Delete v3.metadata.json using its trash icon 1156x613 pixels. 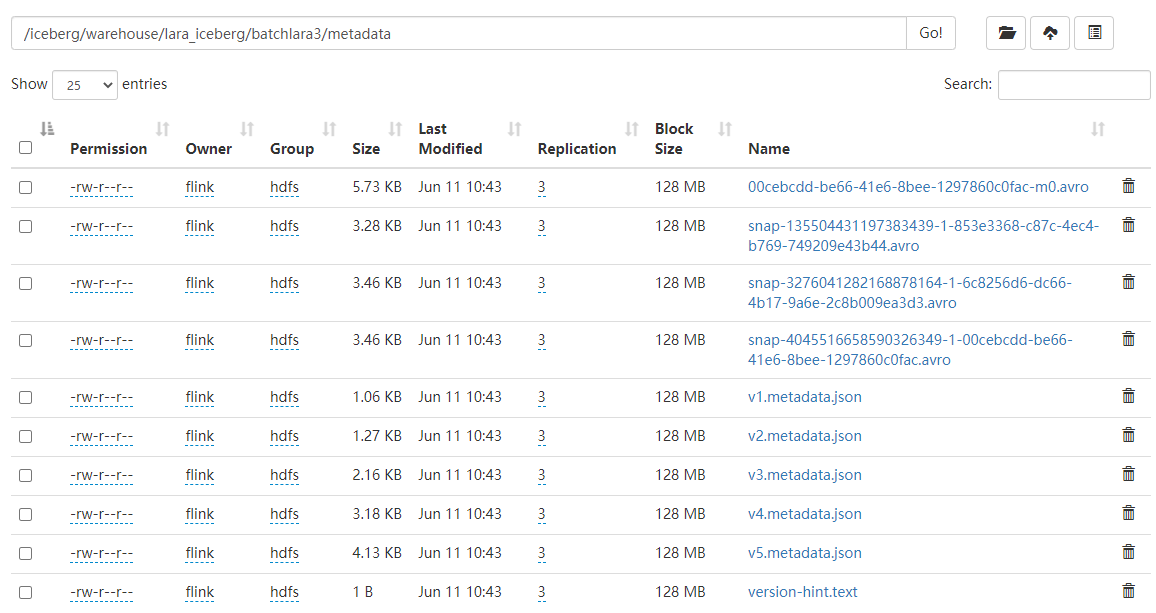point(1128,475)
